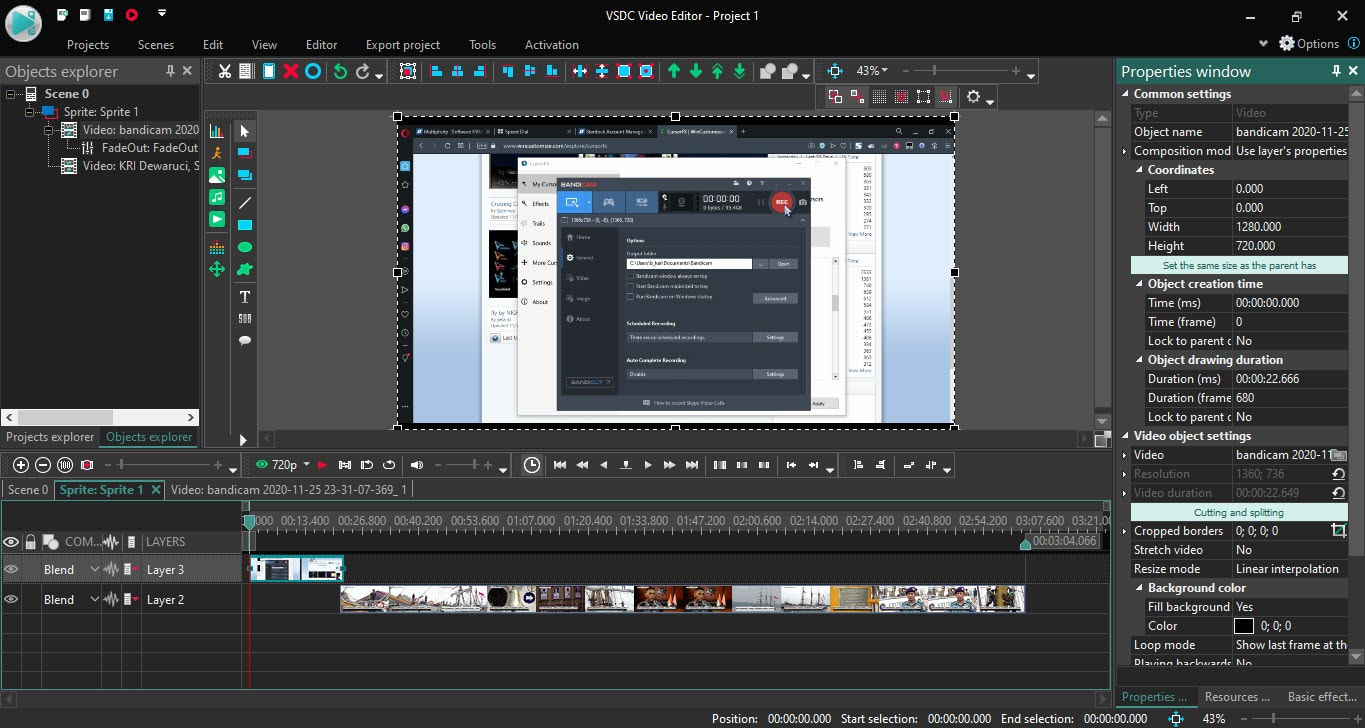Select the SUB subtitle tool

(x=245, y=319)
